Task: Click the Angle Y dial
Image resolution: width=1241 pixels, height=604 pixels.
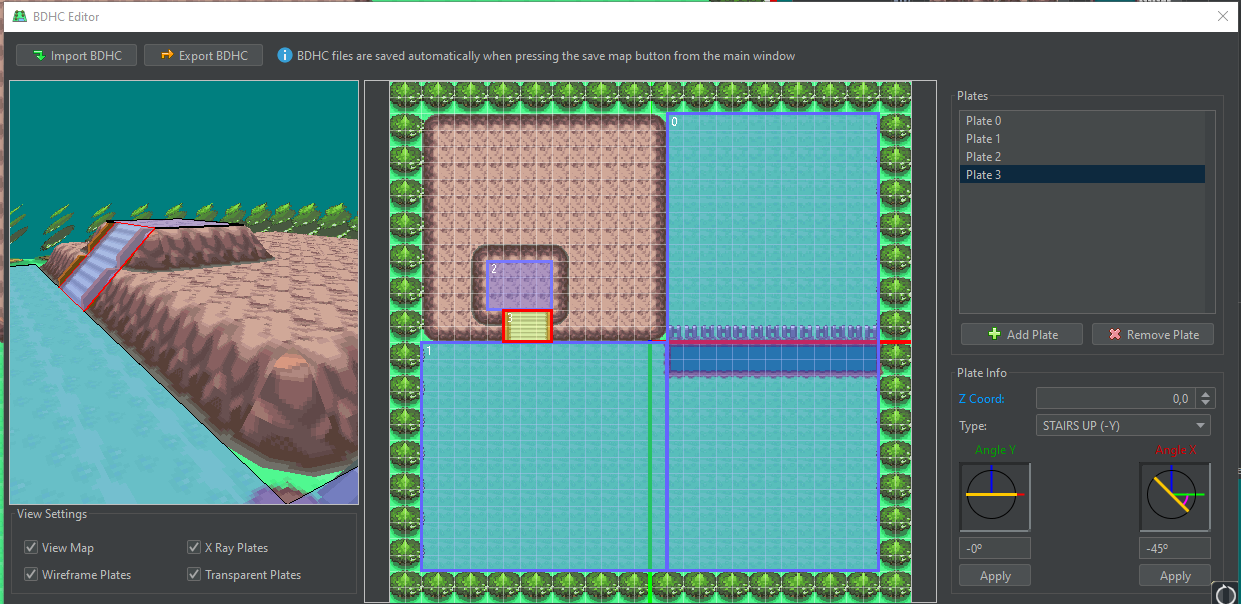Action: [x=994, y=495]
